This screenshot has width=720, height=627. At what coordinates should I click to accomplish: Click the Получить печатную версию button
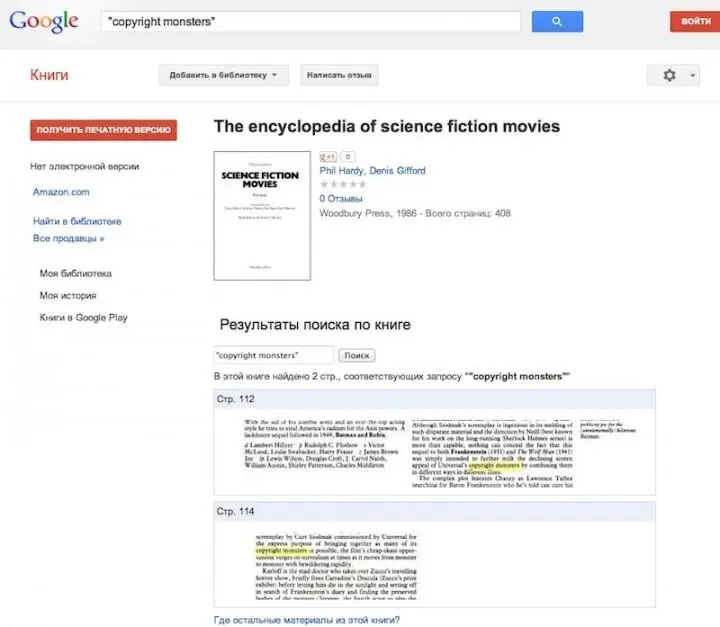pyautogui.click(x=103, y=130)
